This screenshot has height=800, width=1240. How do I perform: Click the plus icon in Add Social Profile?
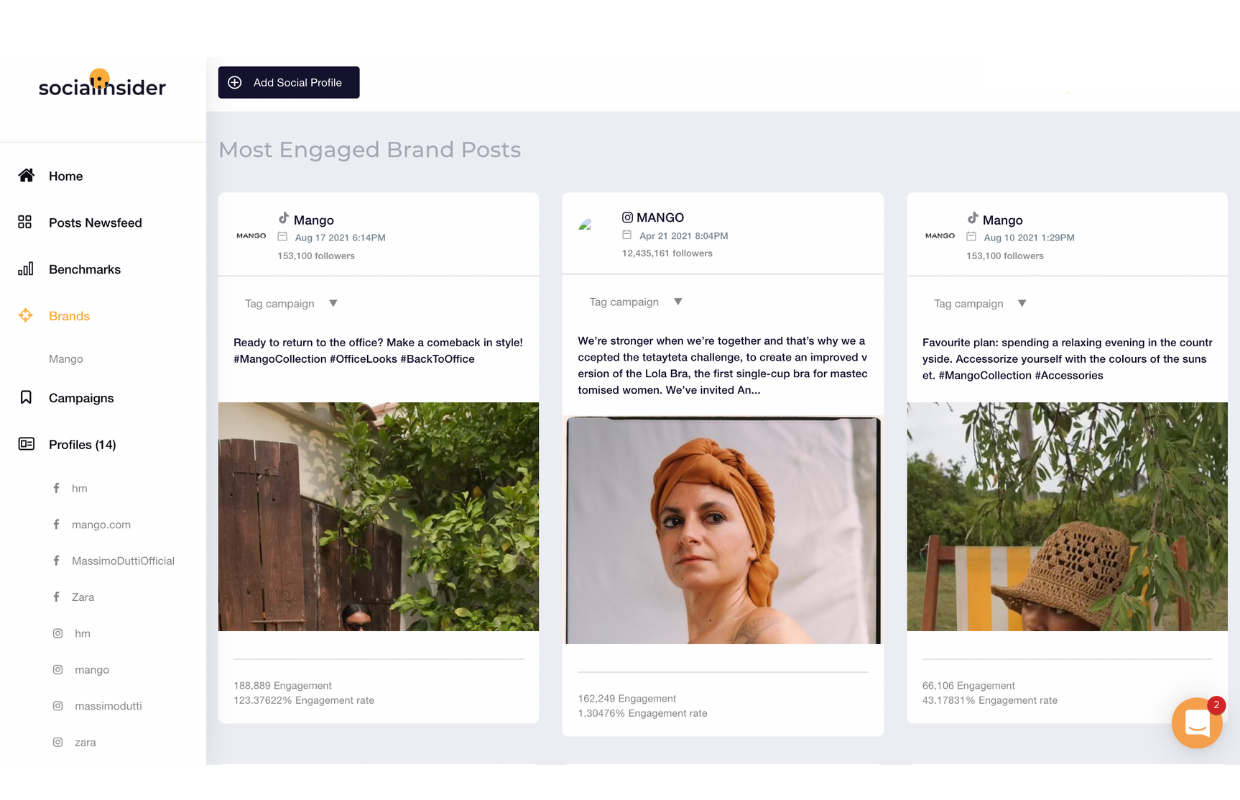tap(235, 83)
